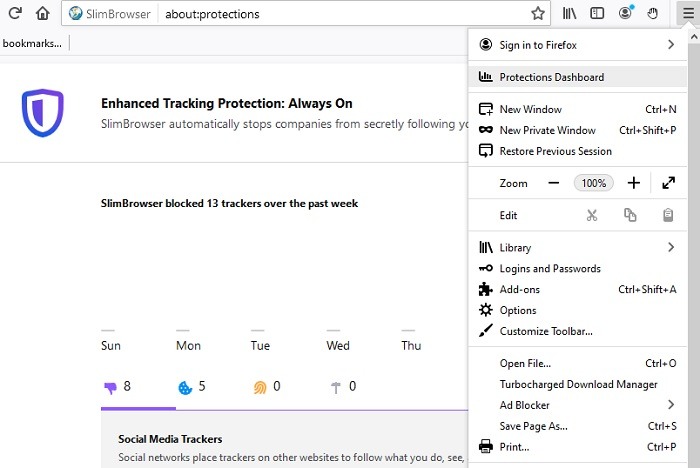
Task: Open the Firefox account toolbar icon
Action: point(626,13)
